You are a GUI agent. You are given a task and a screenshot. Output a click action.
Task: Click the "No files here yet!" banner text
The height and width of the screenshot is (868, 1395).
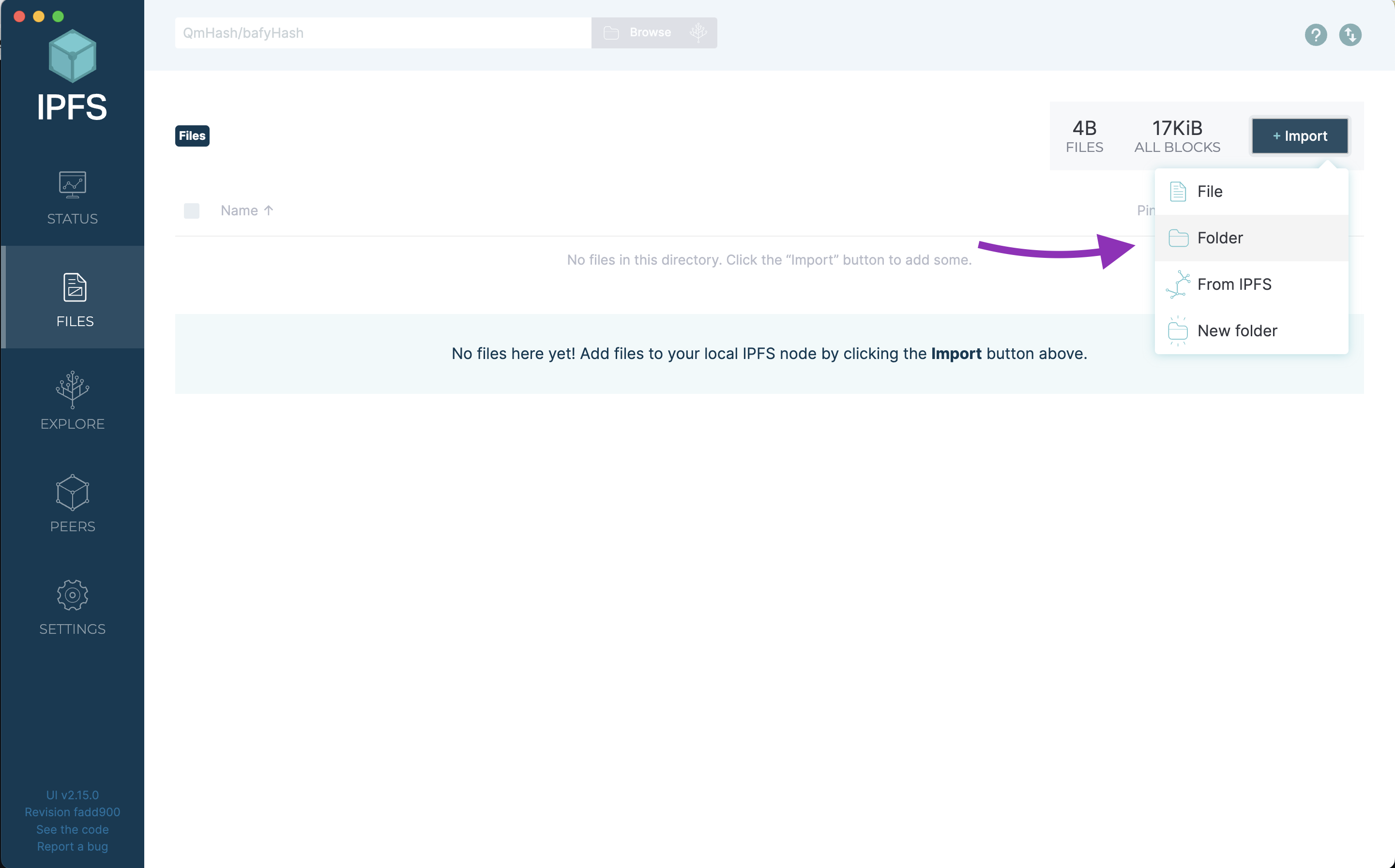pyautogui.click(x=769, y=354)
